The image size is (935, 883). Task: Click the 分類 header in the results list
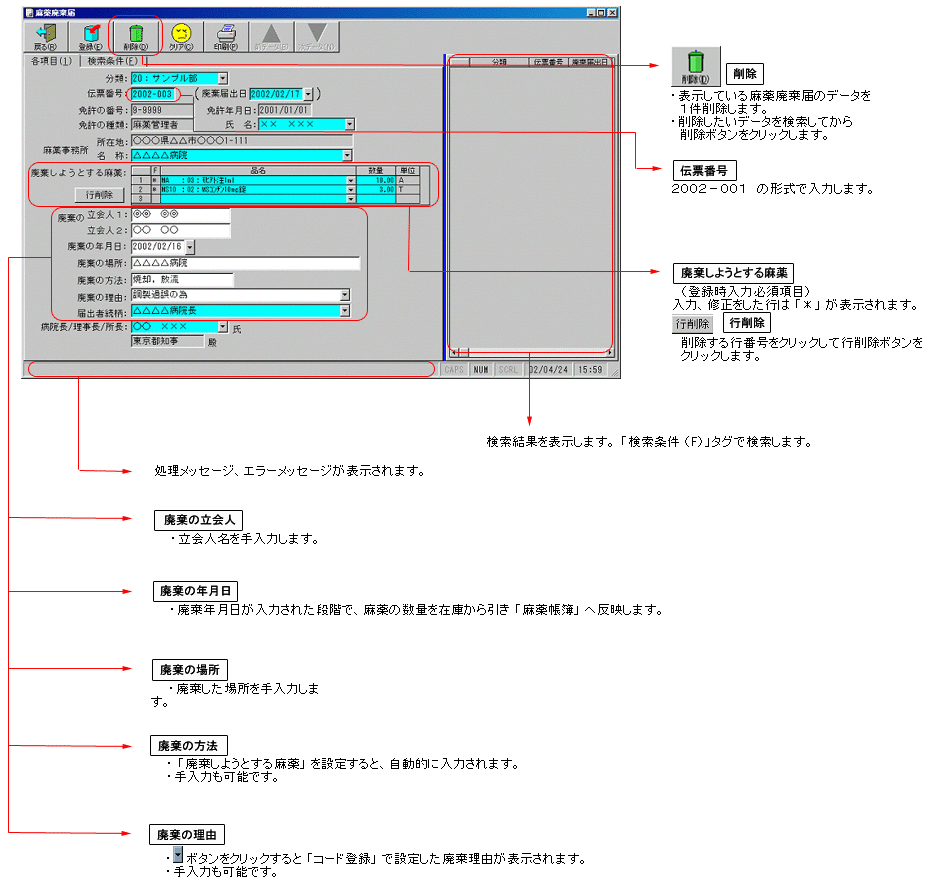tap(499, 61)
